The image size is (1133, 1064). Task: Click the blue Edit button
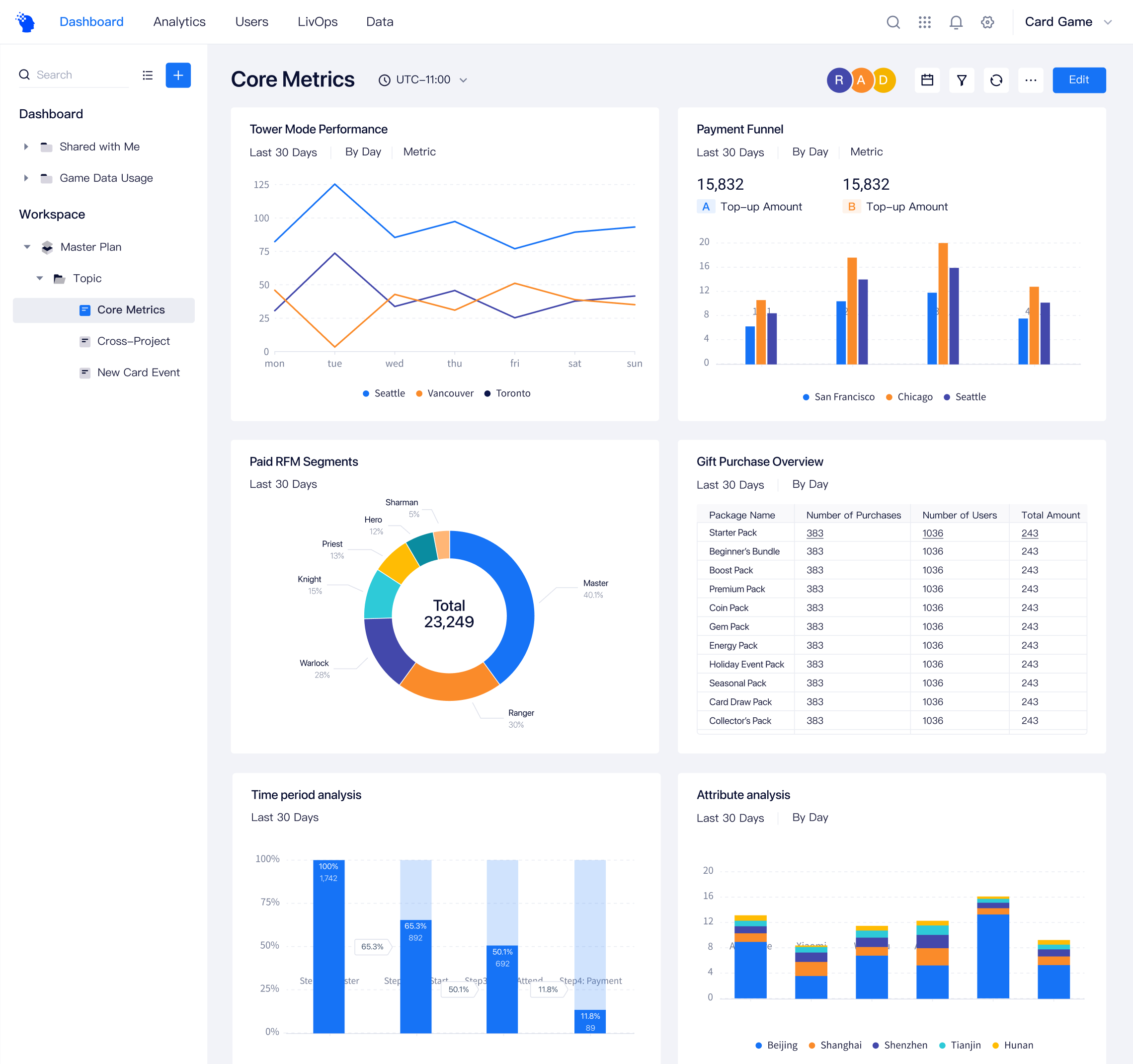(x=1078, y=80)
